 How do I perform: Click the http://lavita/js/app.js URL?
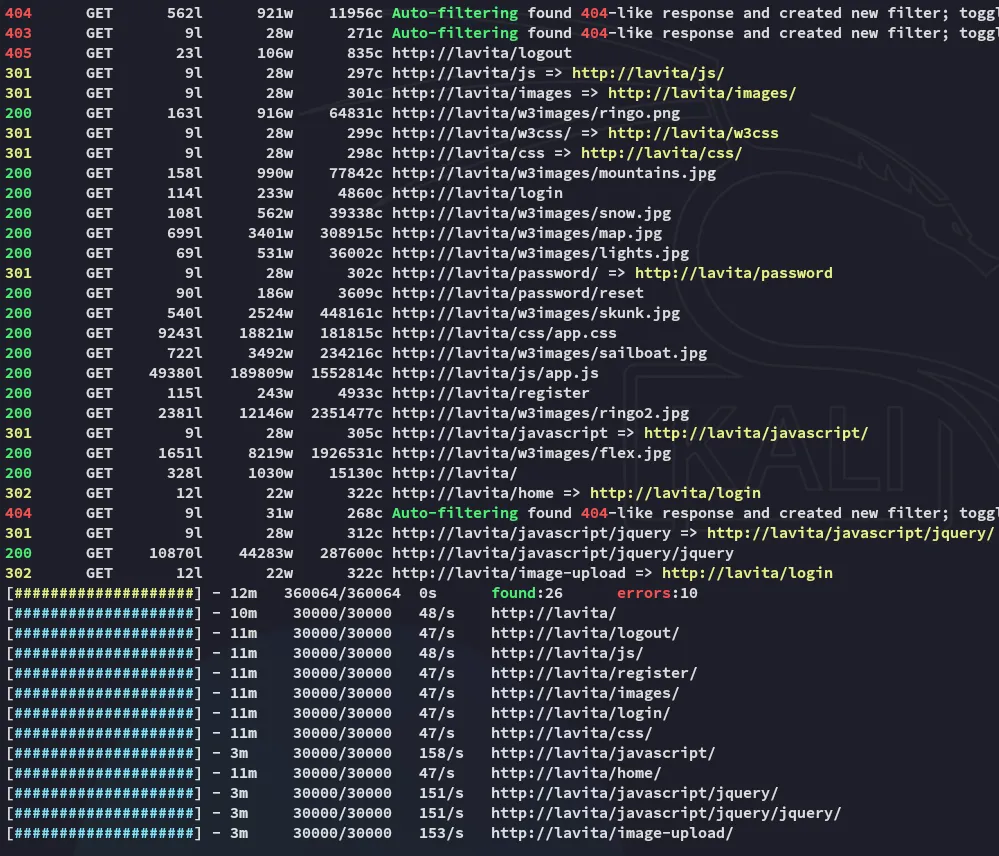point(495,373)
